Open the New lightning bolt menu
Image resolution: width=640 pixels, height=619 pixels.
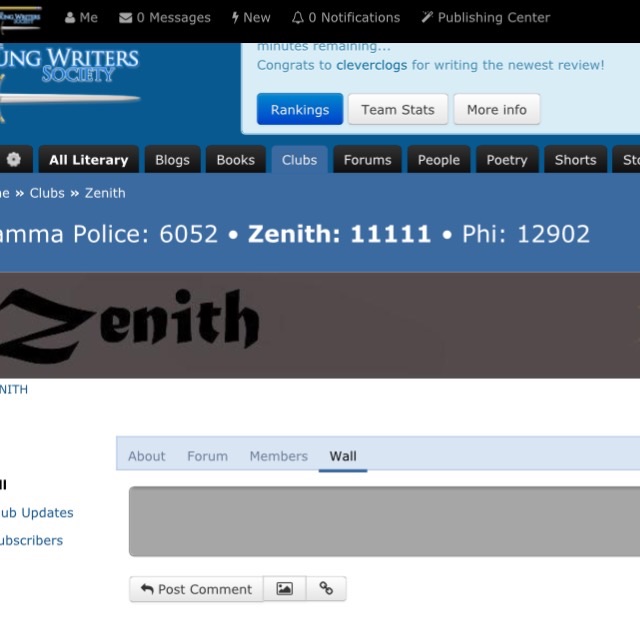click(x=251, y=18)
